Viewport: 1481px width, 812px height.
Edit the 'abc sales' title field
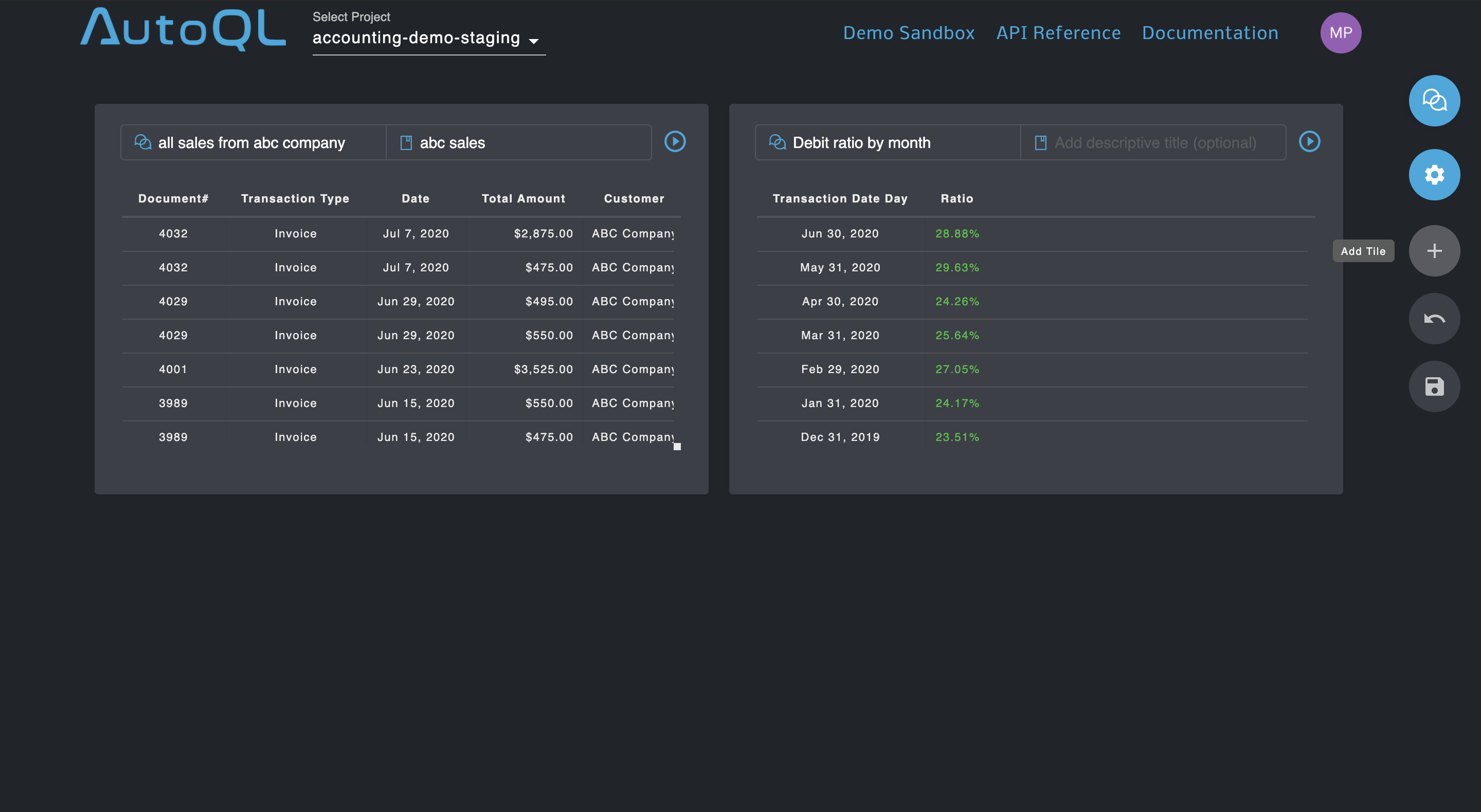click(x=518, y=142)
